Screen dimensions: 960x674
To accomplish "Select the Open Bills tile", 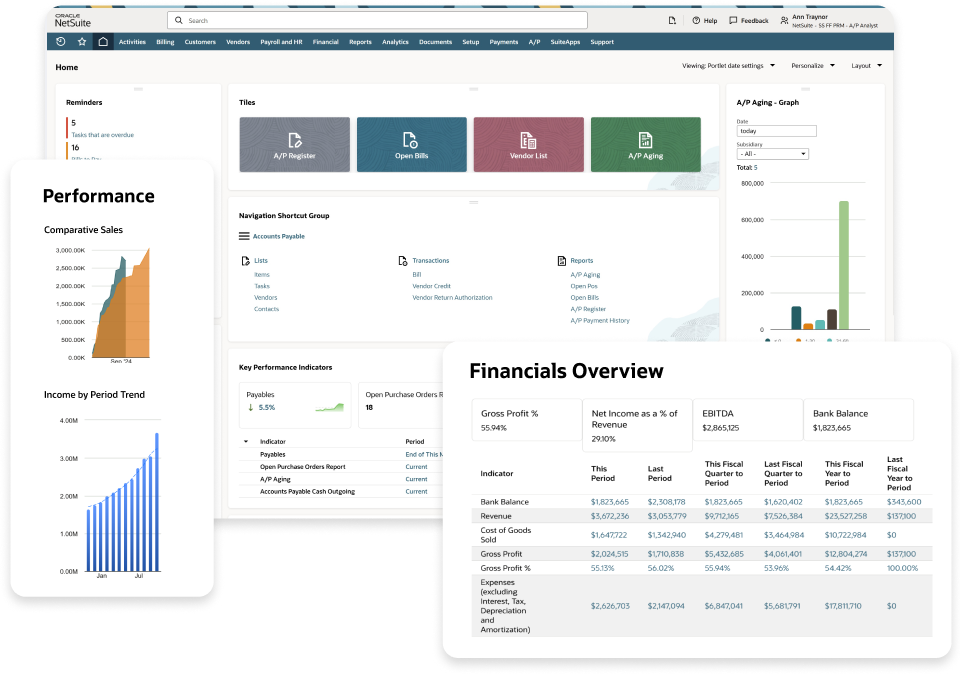I will [411, 144].
